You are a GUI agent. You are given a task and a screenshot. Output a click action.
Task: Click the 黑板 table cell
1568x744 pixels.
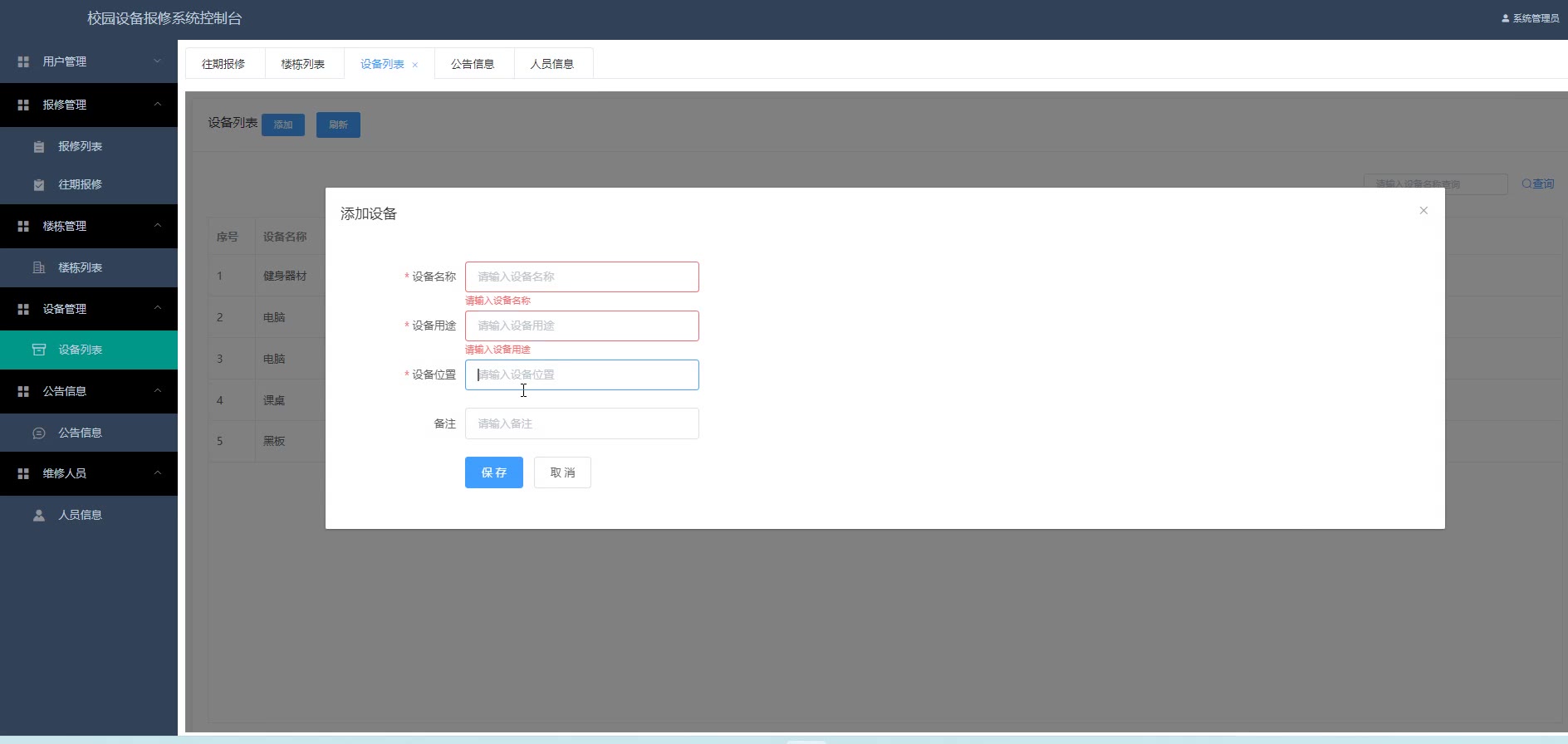pos(274,441)
